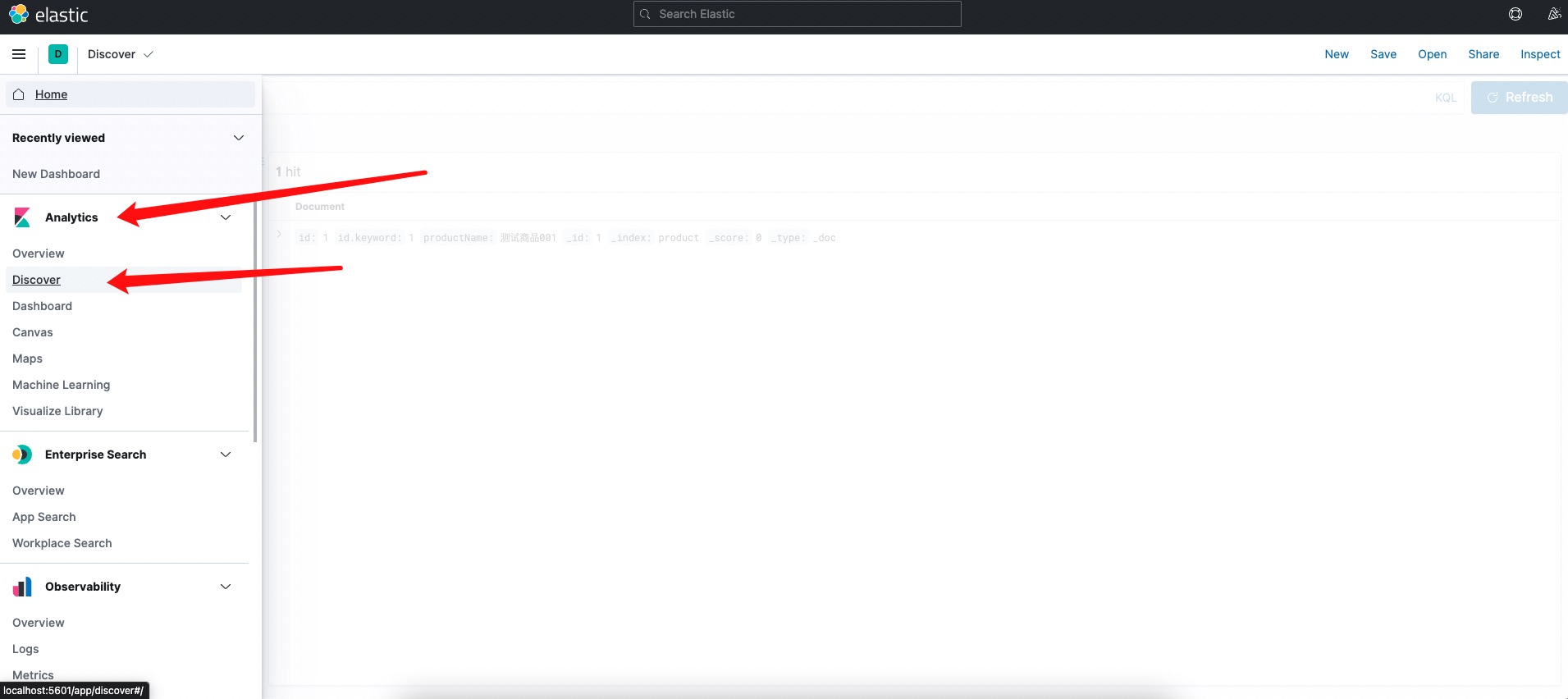Click the Home icon in sidebar

19,94
